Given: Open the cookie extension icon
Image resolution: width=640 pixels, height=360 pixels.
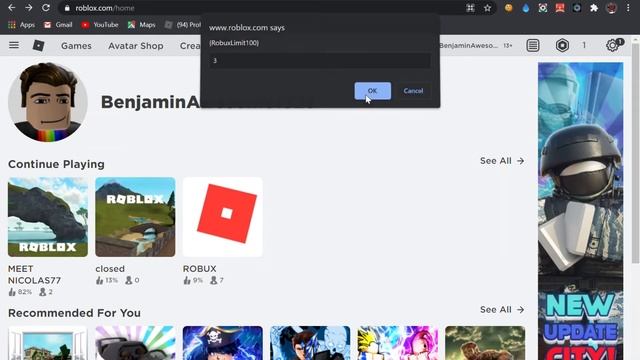Looking at the screenshot, I should click(509, 8).
